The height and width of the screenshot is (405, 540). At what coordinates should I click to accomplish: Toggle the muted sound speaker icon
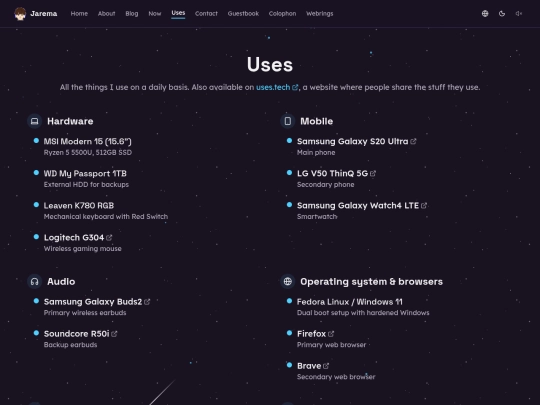519,14
